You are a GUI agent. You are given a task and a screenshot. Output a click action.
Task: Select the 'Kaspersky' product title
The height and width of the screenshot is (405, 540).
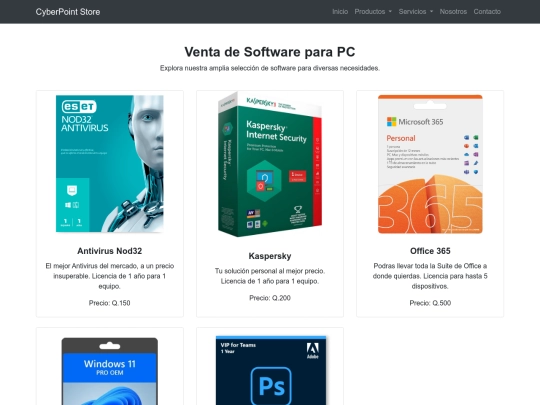click(270, 256)
